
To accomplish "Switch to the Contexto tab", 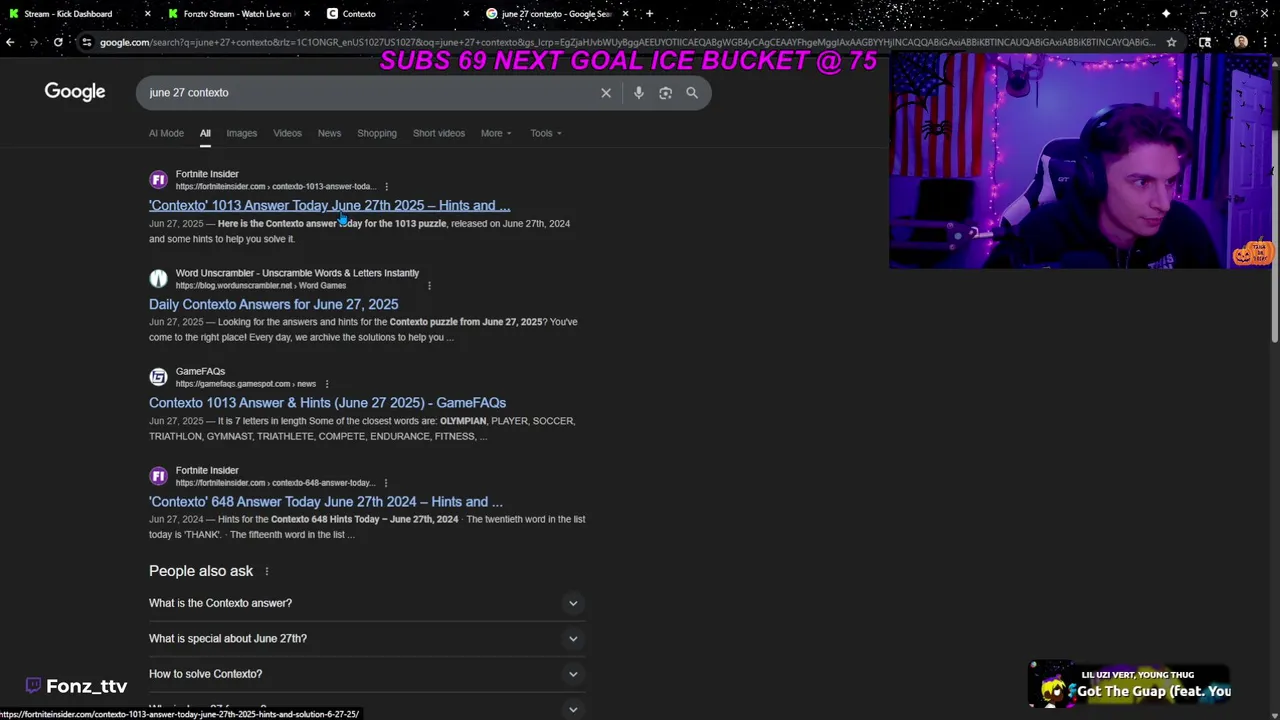I will [x=398, y=14].
